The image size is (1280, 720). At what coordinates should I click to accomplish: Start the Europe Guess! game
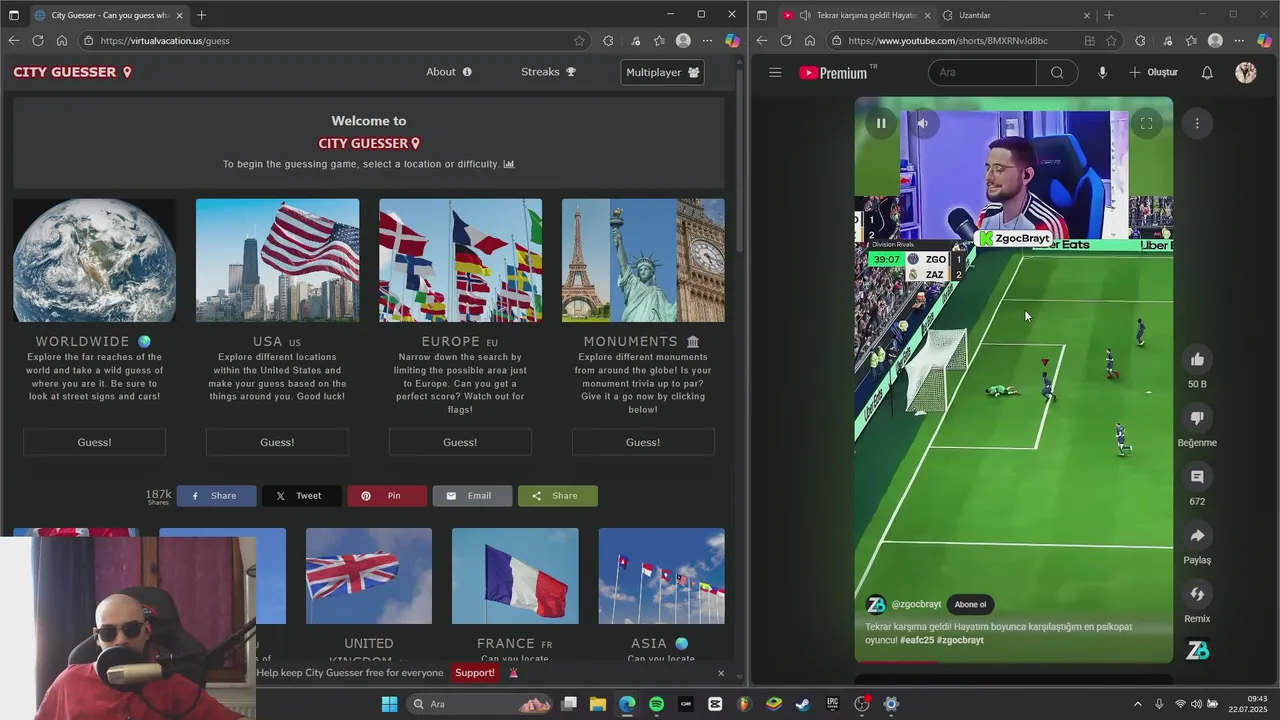[460, 442]
